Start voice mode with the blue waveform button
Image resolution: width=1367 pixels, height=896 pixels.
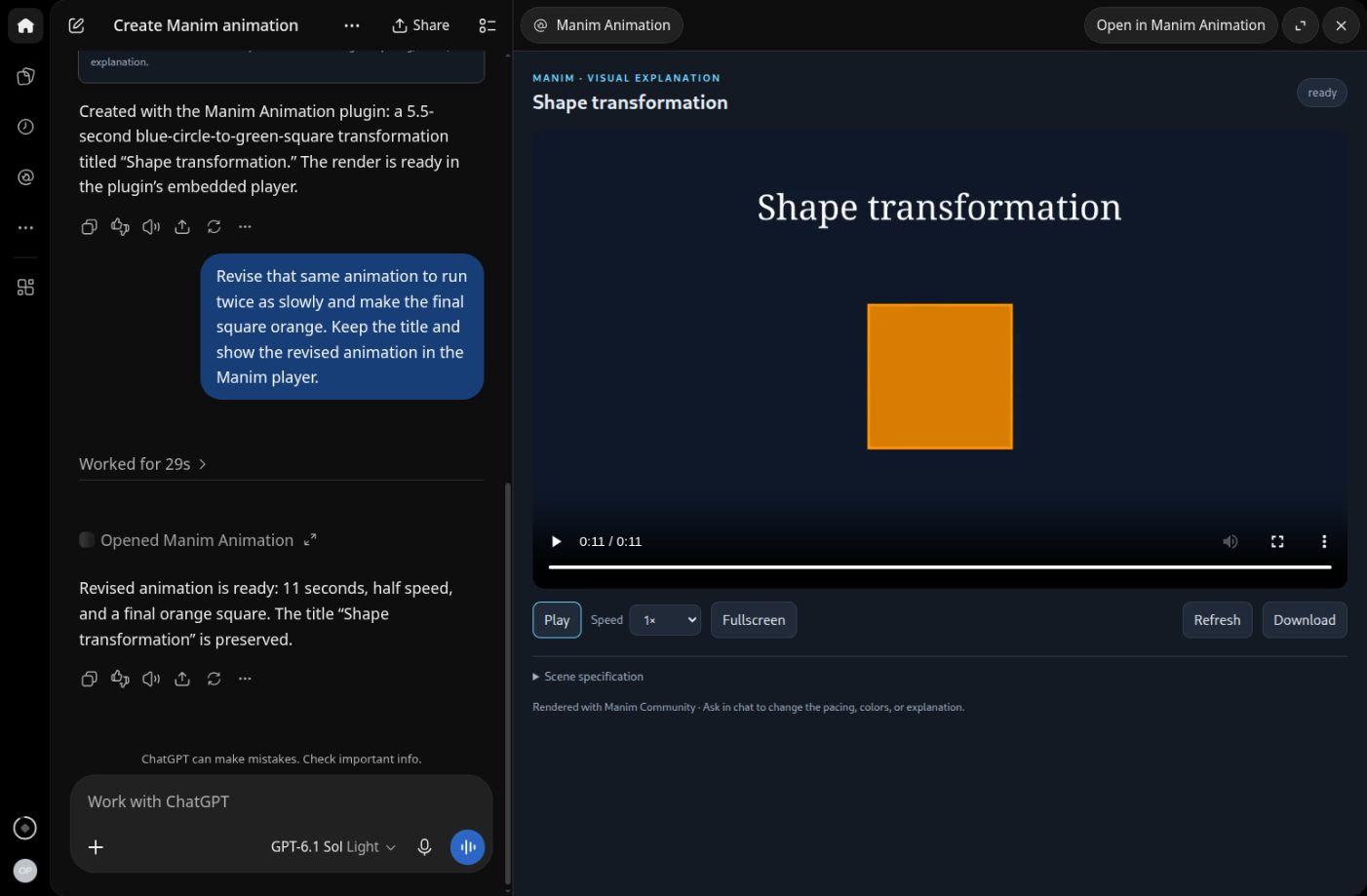coord(468,847)
